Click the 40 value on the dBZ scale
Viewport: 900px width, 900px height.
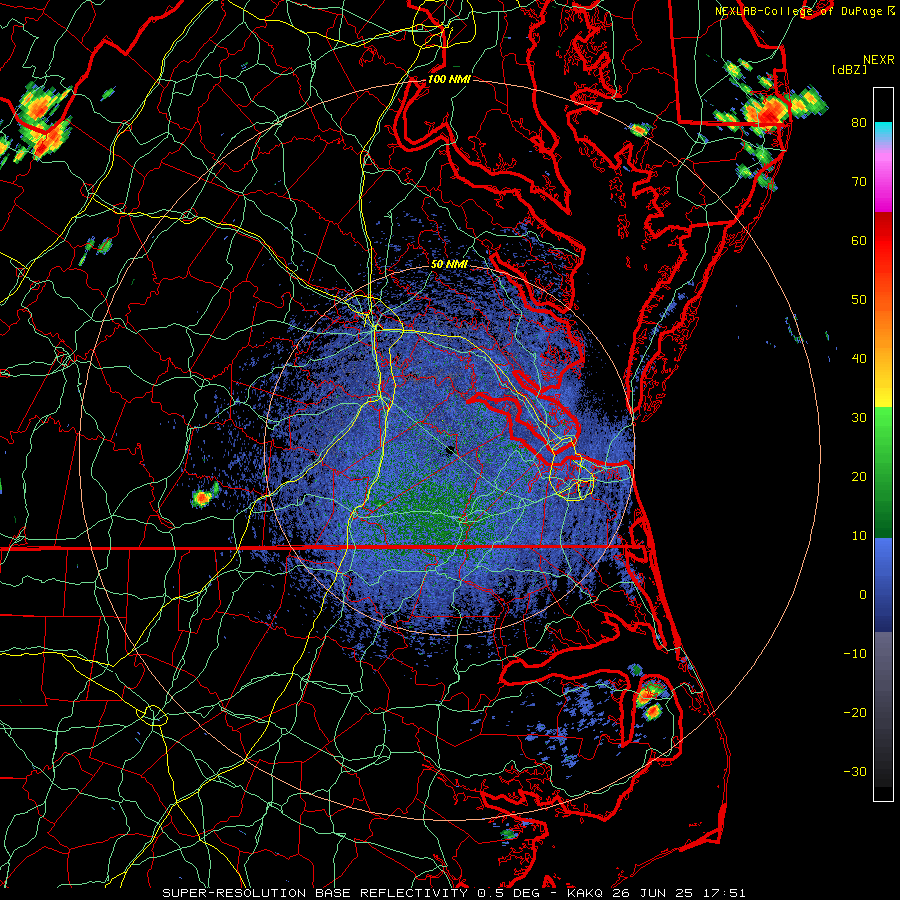tap(859, 359)
